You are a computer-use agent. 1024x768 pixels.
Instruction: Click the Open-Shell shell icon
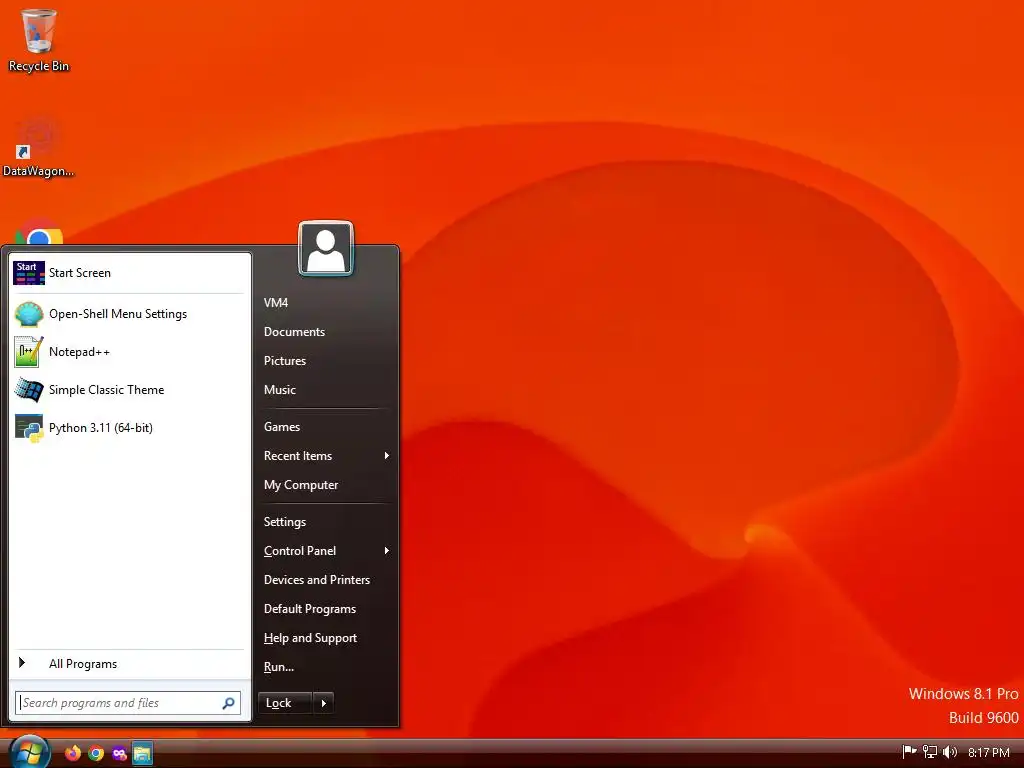(29, 314)
